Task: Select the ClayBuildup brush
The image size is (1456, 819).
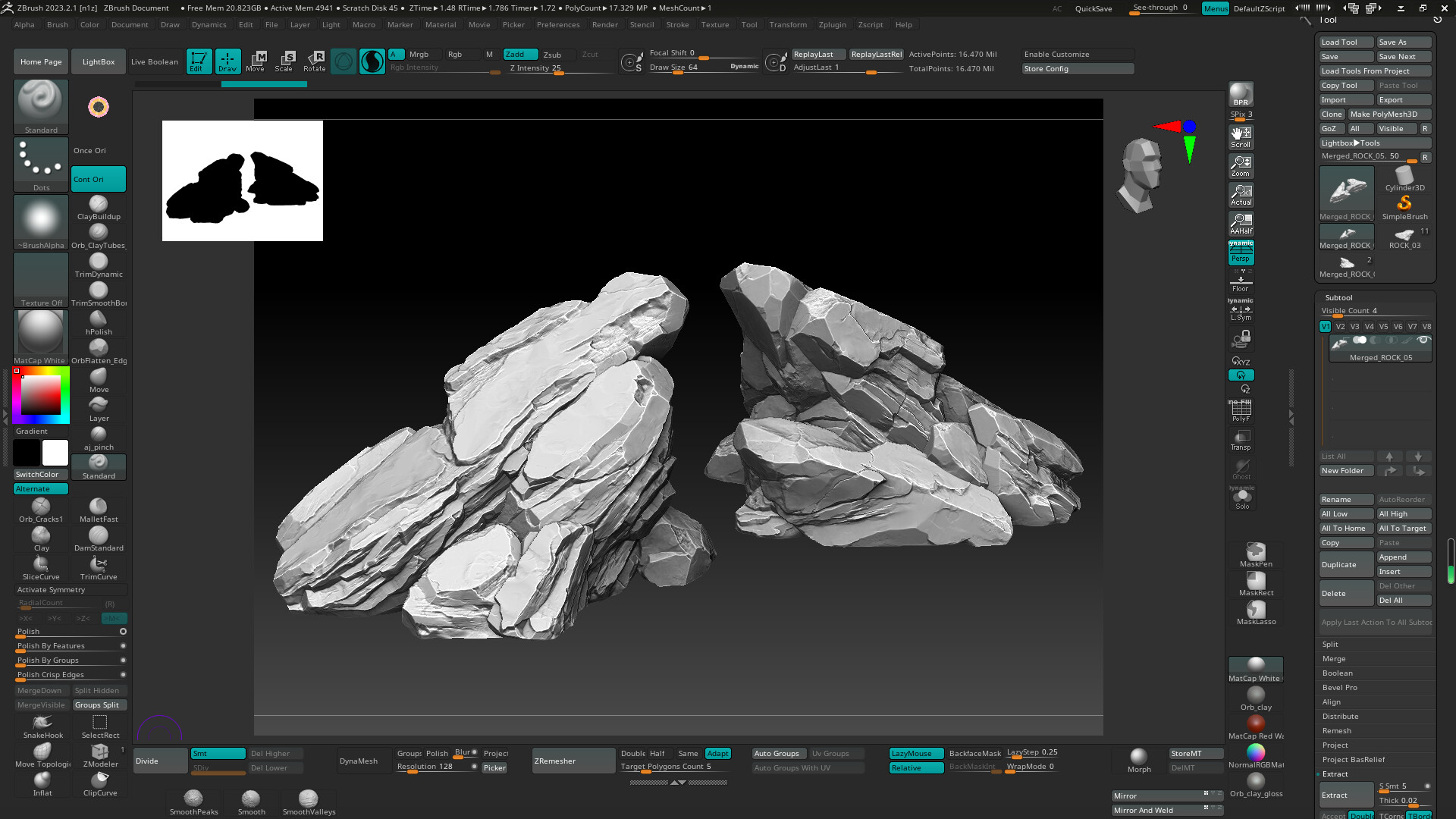Action: click(99, 203)
